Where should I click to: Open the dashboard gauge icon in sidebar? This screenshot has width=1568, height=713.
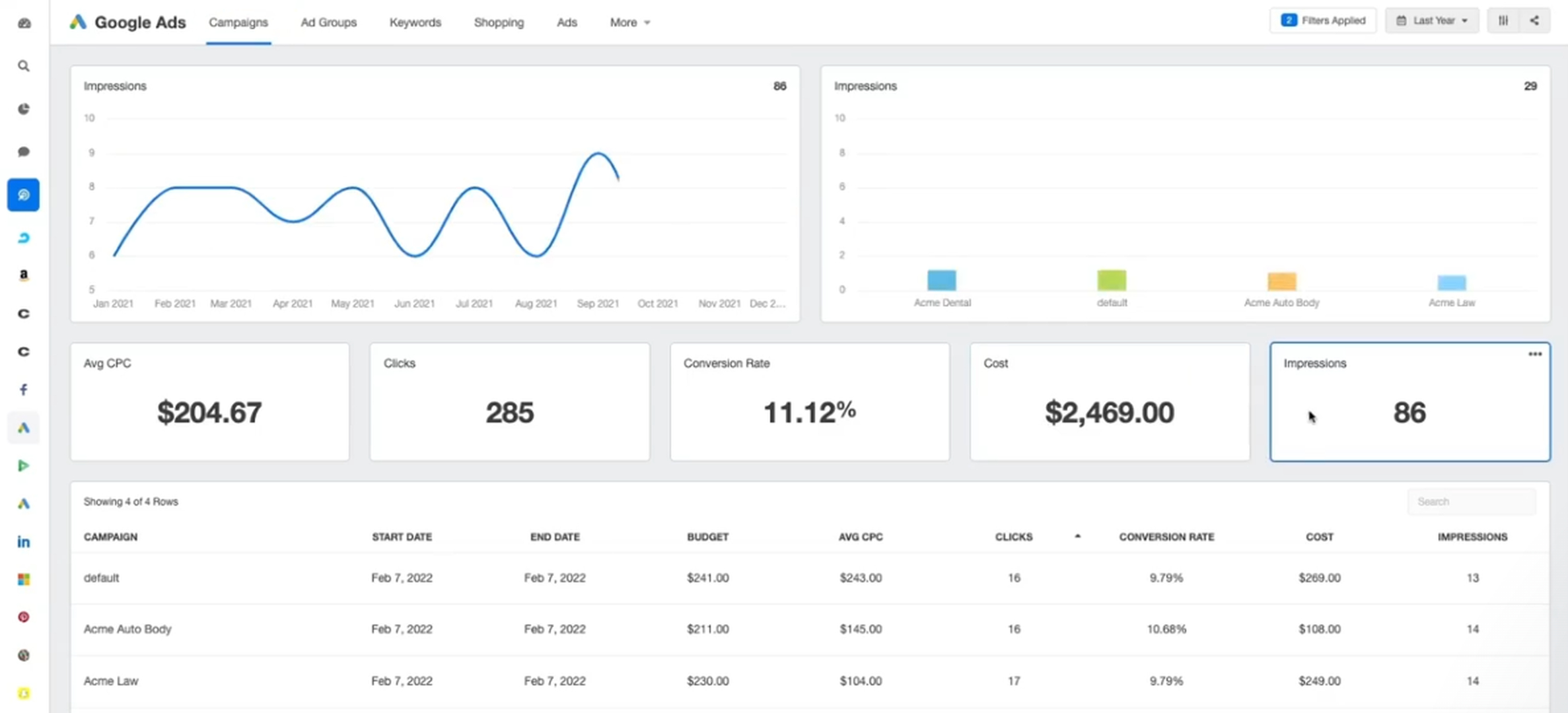pyautogui.click(x=24, y=23)
